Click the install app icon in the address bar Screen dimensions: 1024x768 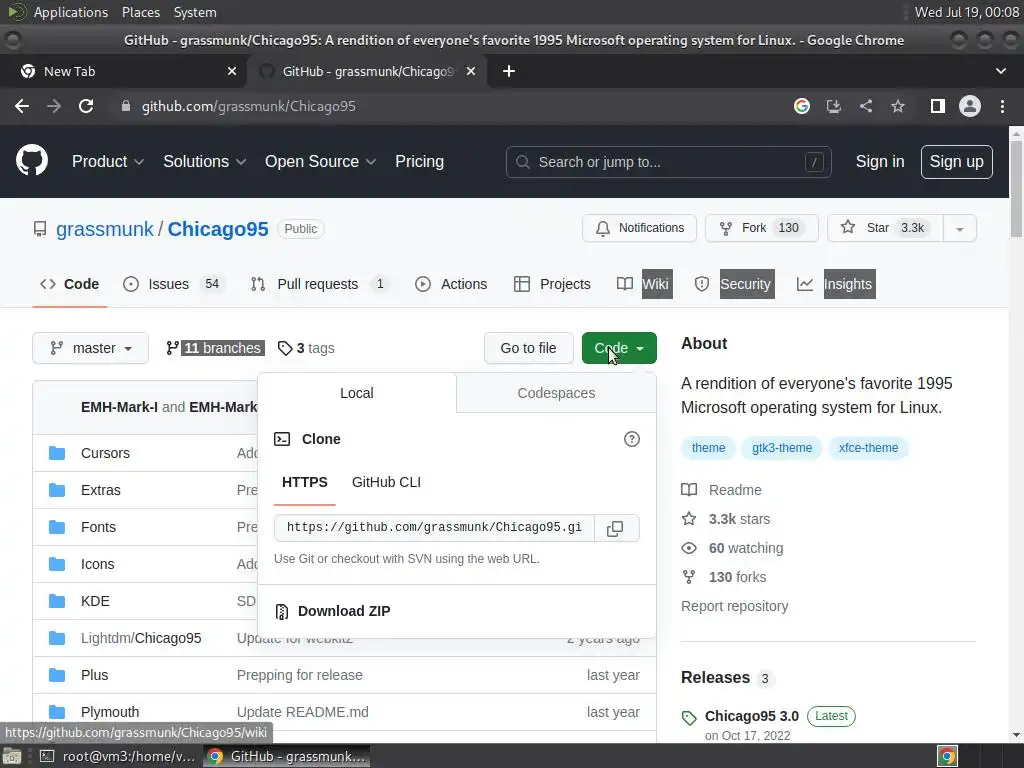click(833, 106)
